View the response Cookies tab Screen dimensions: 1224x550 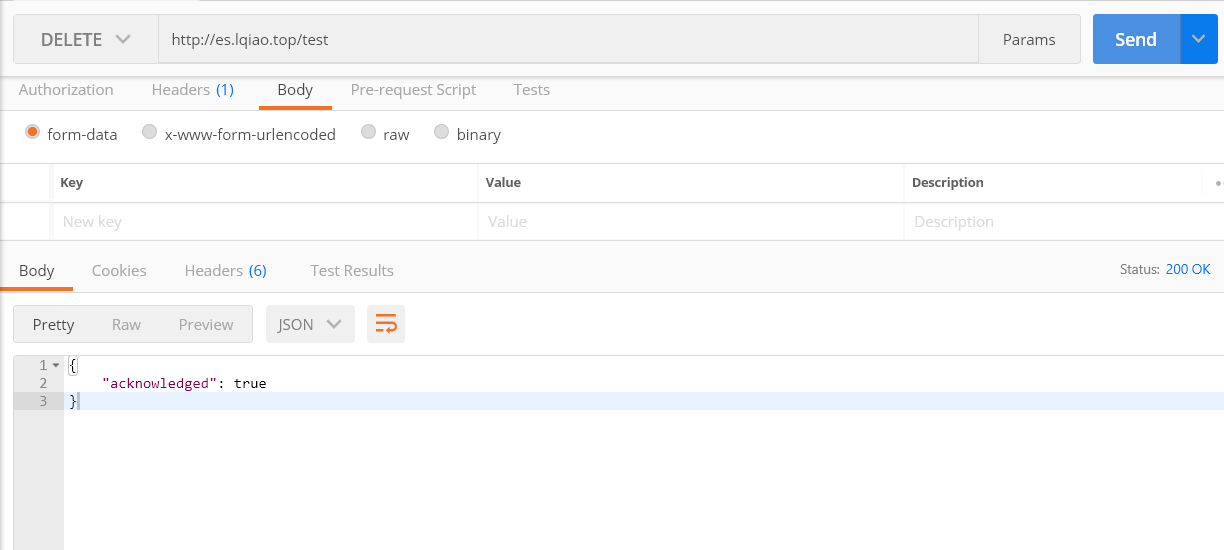(x=119, y=271)
